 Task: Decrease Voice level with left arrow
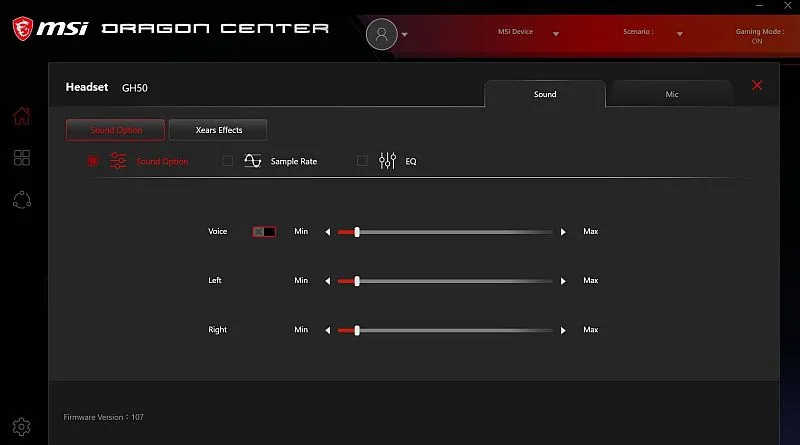click(328, 232)
